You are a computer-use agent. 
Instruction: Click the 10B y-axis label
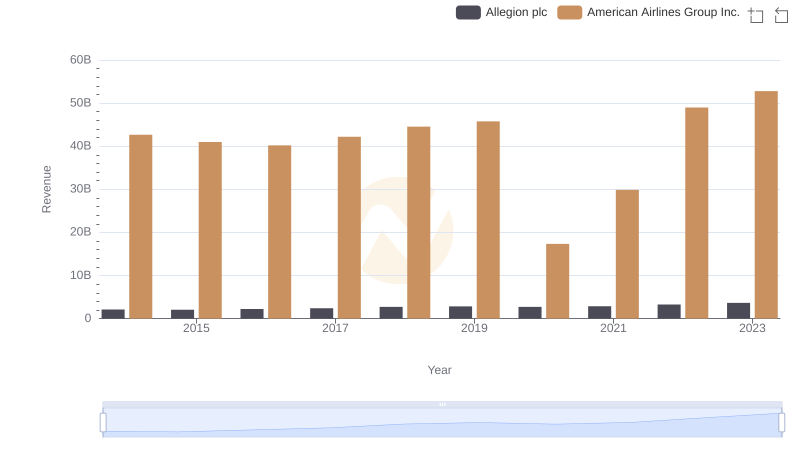(x=81, y=275)
